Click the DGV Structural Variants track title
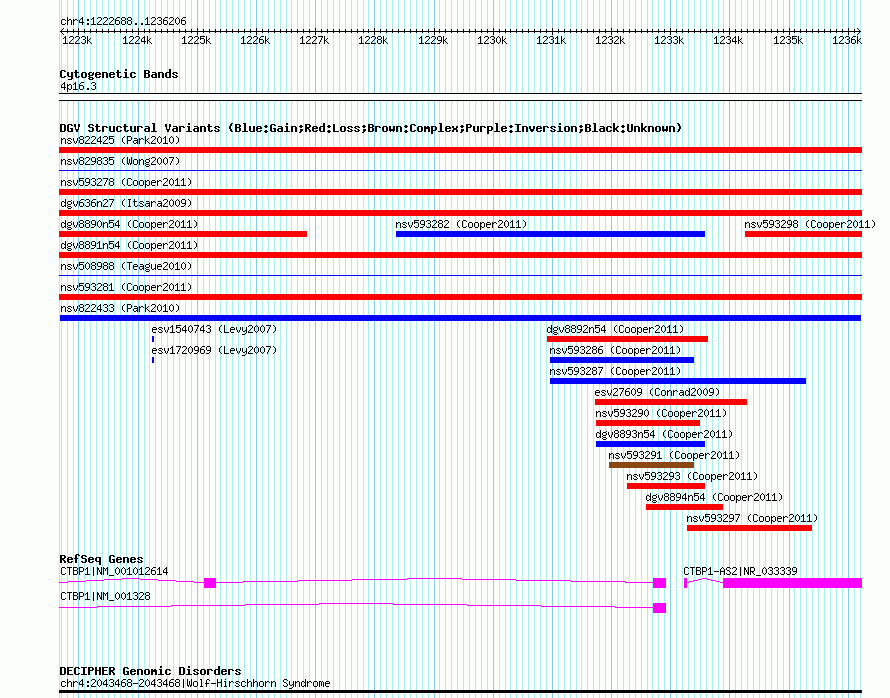 [x=371, y=128]
